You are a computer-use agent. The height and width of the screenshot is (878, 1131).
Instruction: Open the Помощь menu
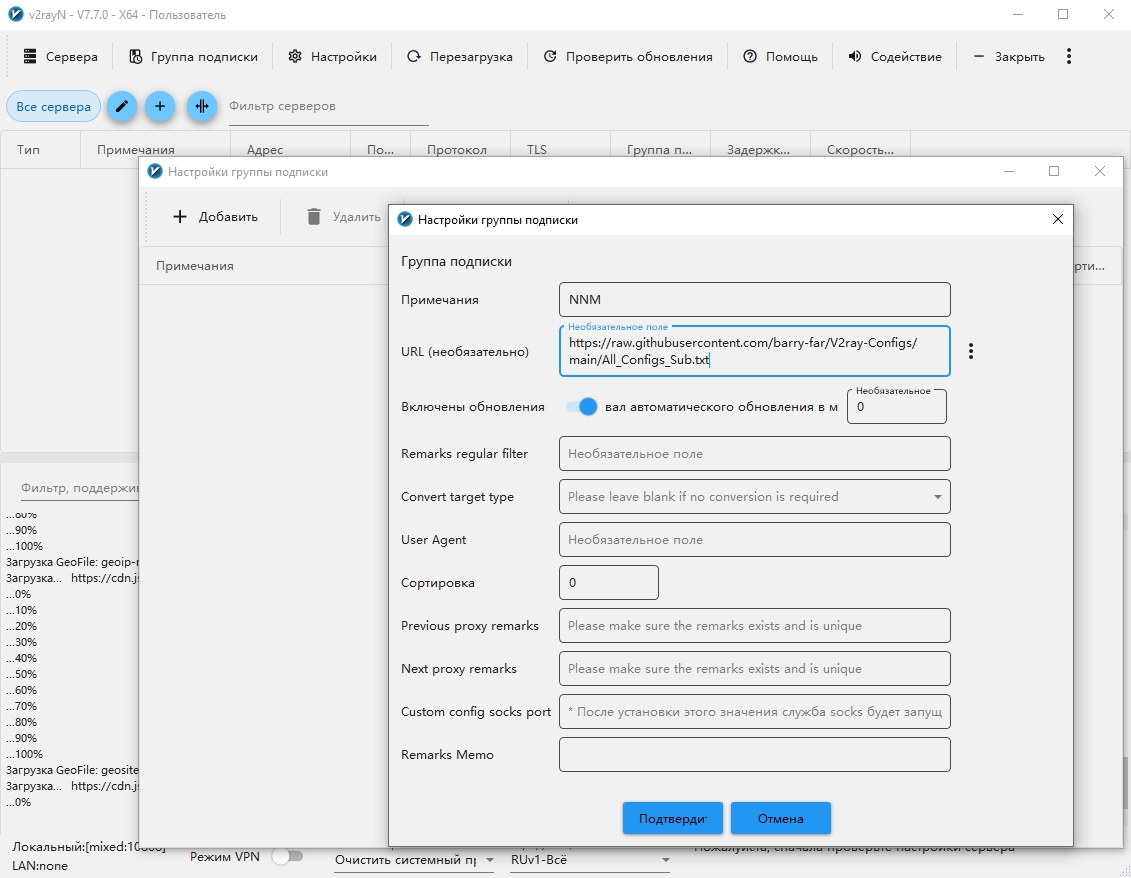(x=780, y=56)
